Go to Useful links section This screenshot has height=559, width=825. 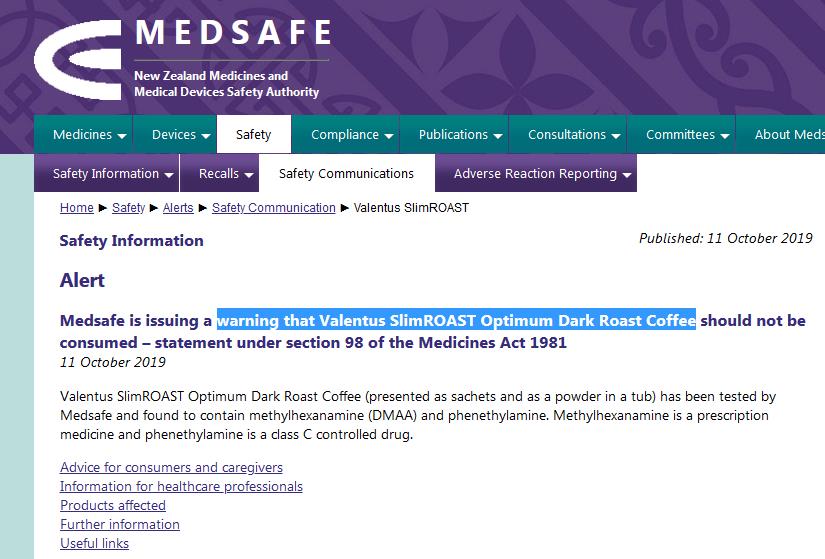tap(95, 543)
